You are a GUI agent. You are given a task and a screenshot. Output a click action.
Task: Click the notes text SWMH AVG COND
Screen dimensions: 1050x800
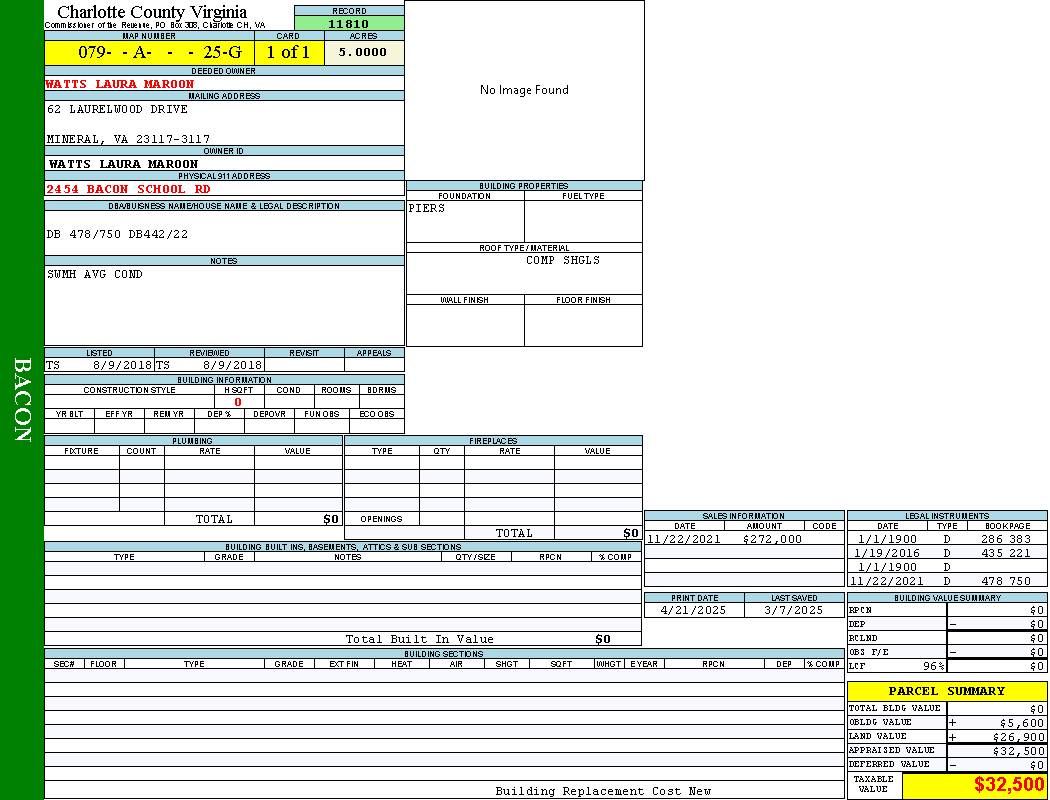95,274
